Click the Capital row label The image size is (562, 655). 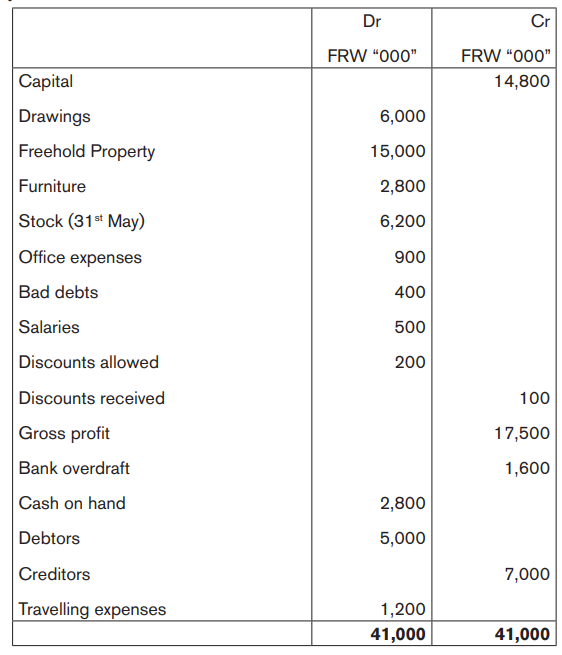coord(46,81)
